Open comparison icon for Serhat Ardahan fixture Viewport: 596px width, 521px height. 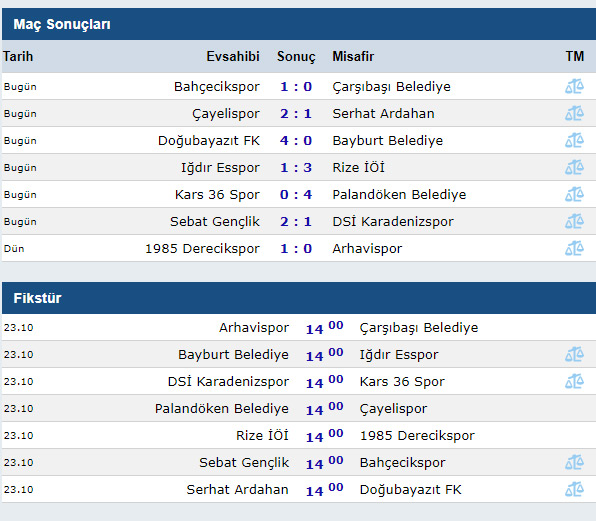coord(574,489)
